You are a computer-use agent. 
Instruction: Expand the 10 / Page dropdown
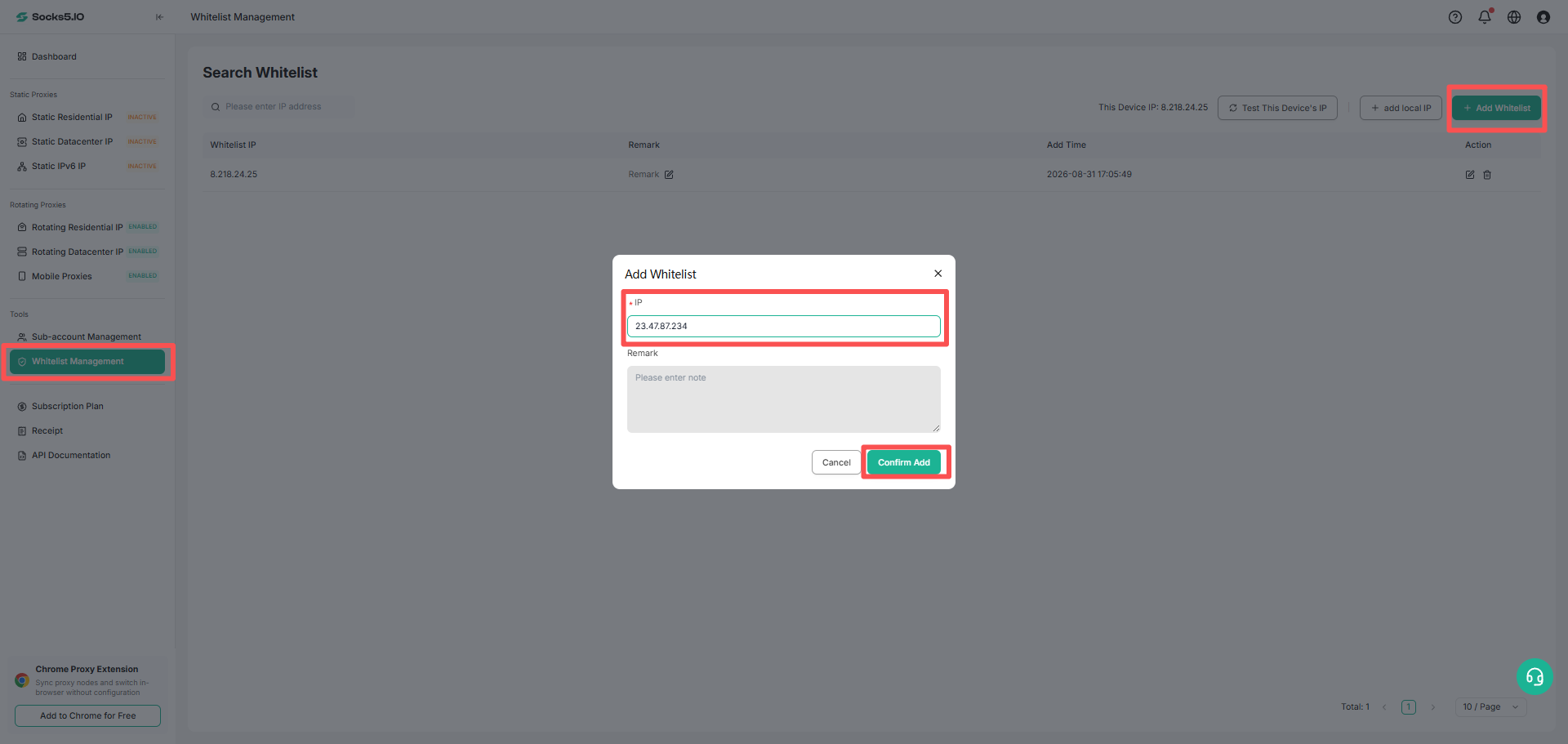click(1490, 707)
